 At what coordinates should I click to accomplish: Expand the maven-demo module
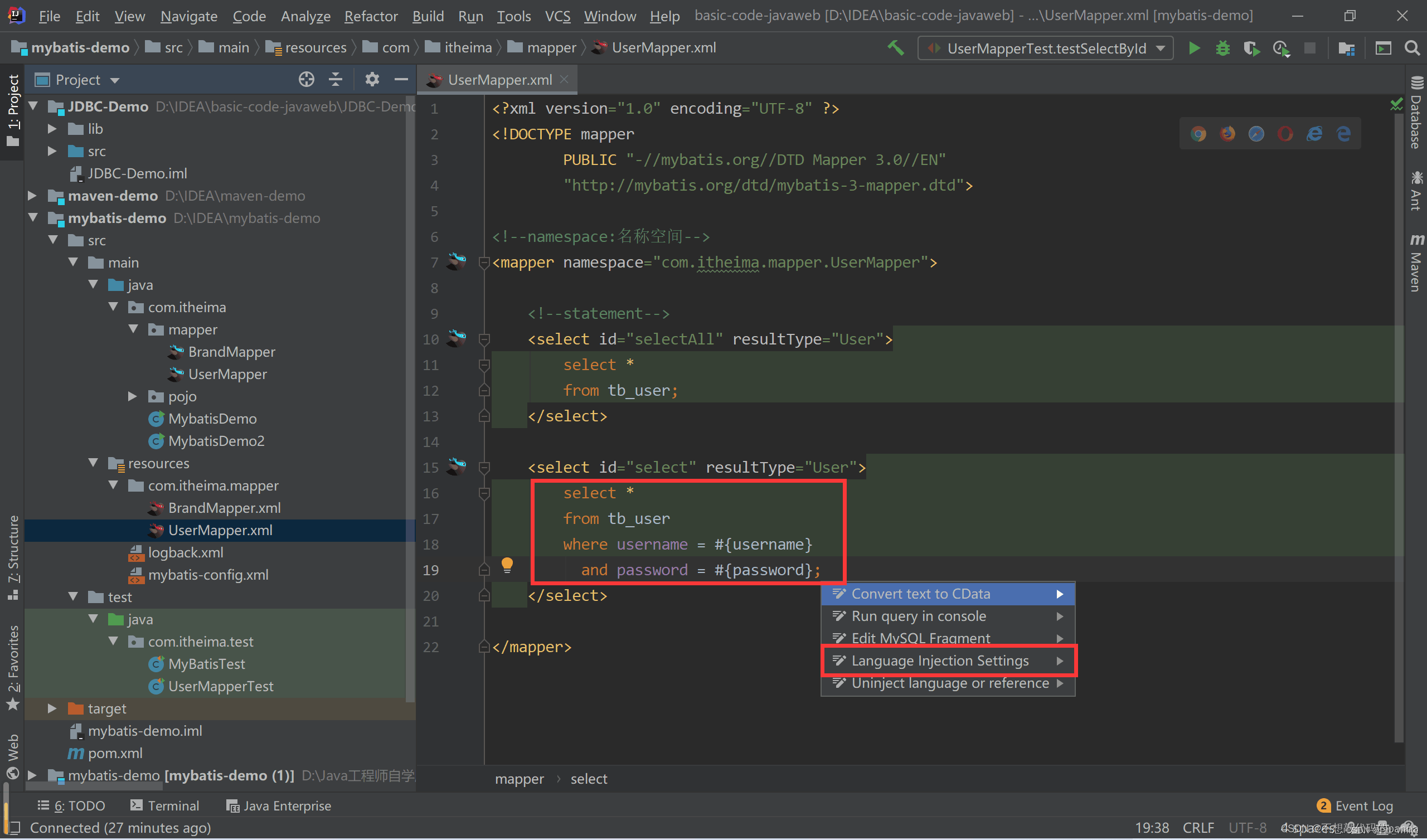33,196
